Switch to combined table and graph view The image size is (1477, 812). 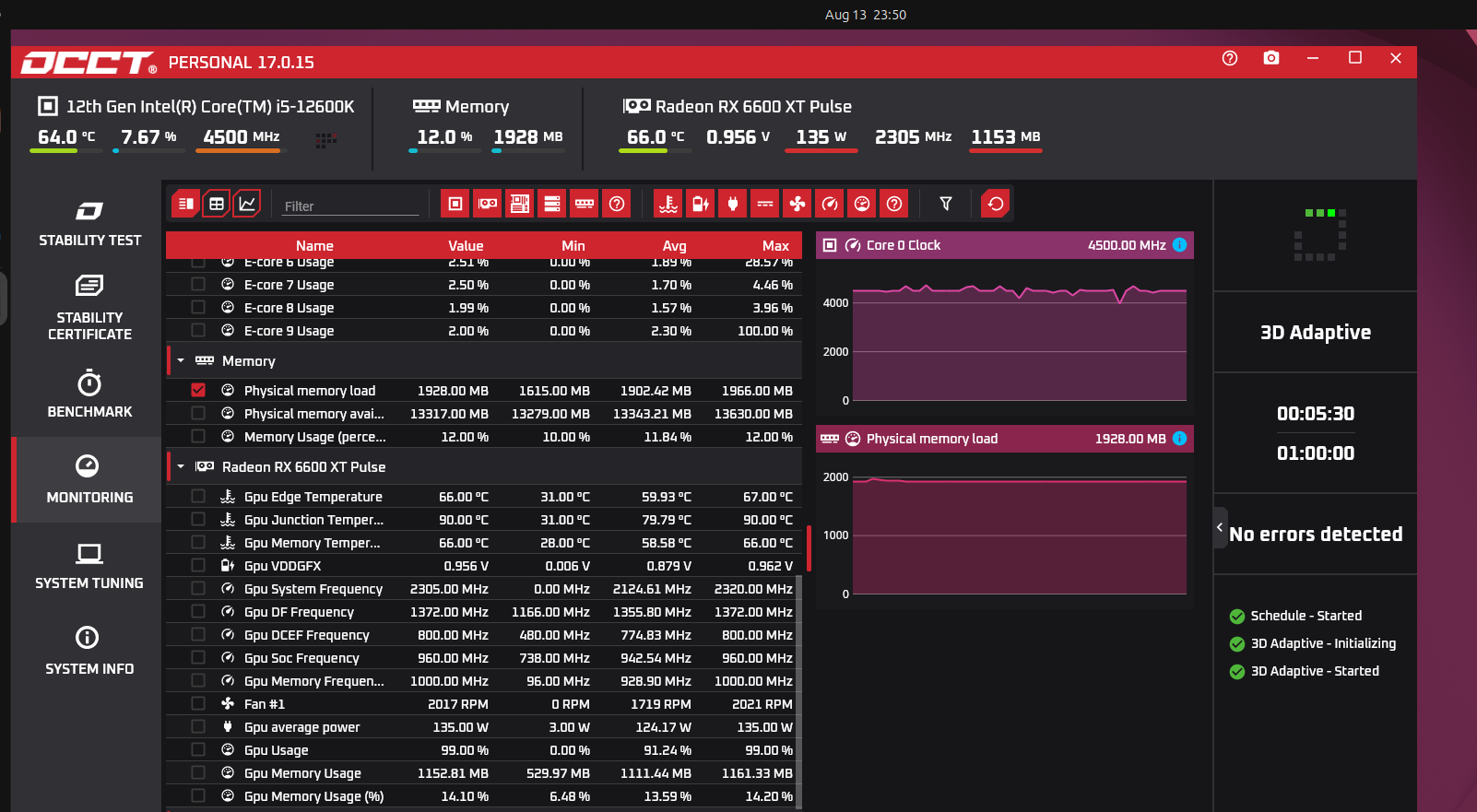point(185,204)
